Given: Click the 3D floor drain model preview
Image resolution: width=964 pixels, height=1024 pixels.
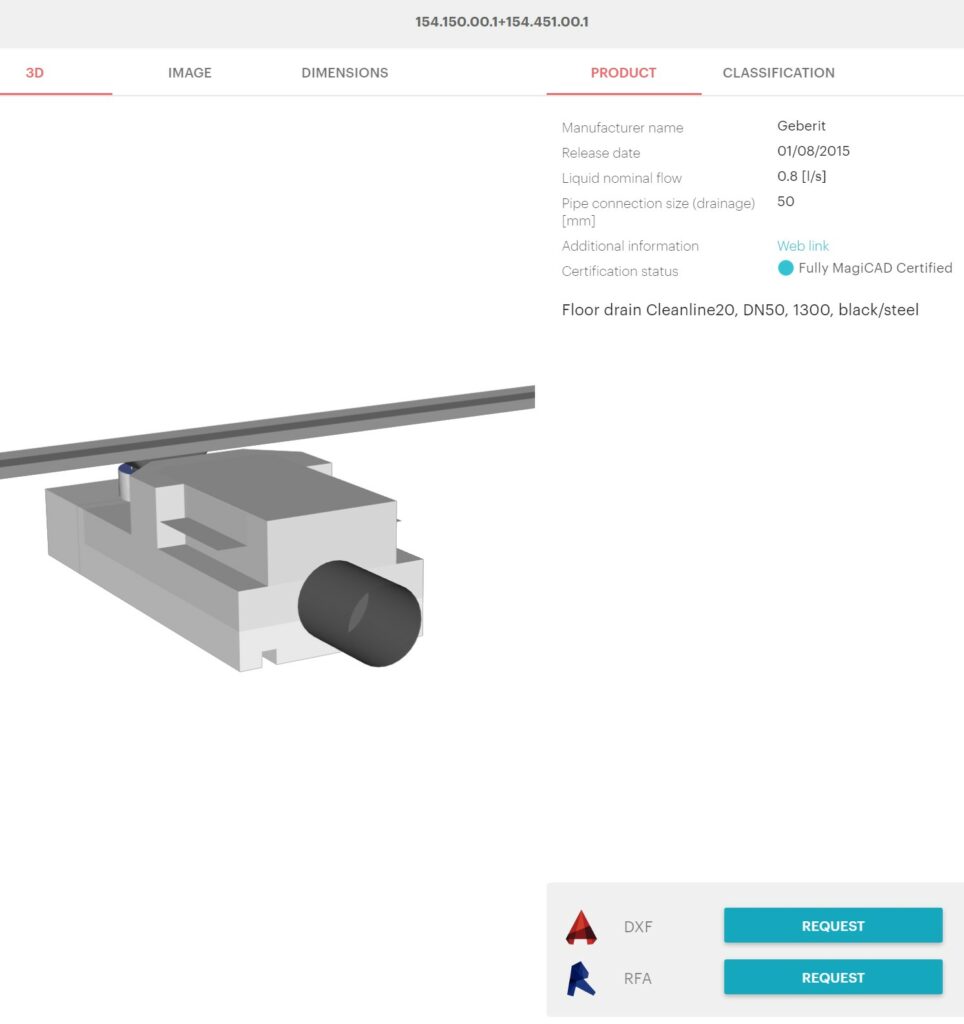Looking at the screenshot, I should (267, 528).
